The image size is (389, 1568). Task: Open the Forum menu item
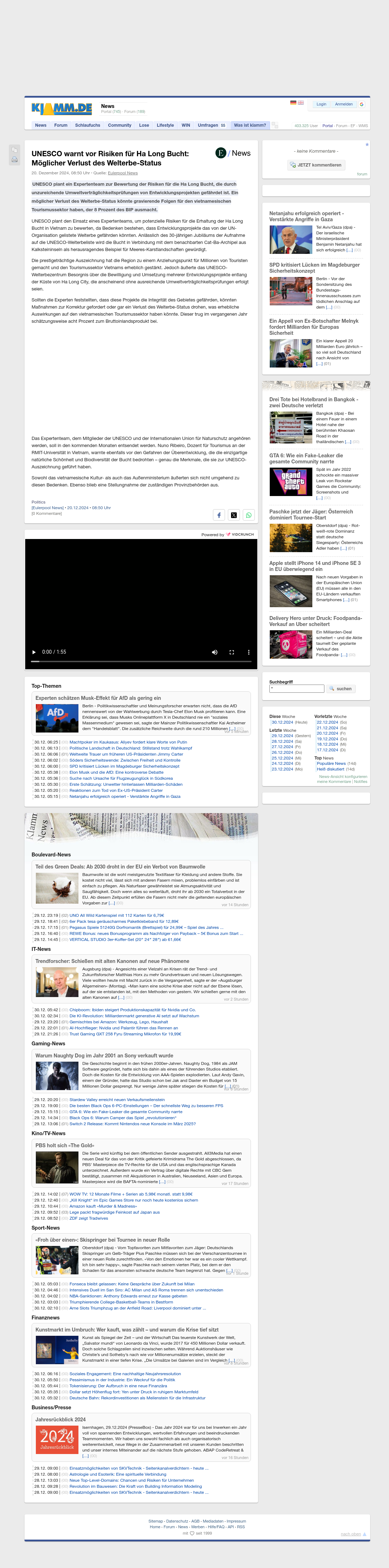click(x=61, y=125)
